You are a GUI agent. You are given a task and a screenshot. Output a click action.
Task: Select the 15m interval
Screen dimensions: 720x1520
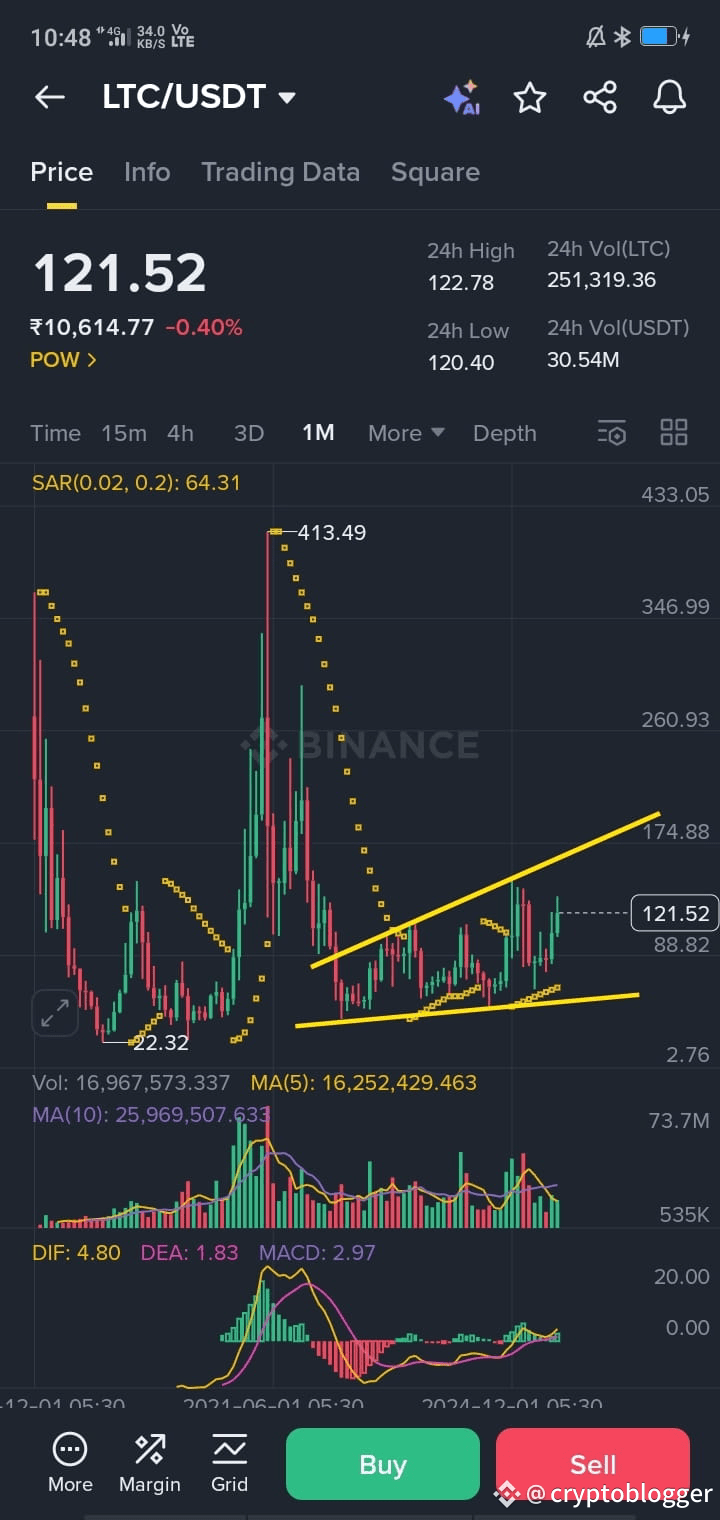(x=124, y=433)
